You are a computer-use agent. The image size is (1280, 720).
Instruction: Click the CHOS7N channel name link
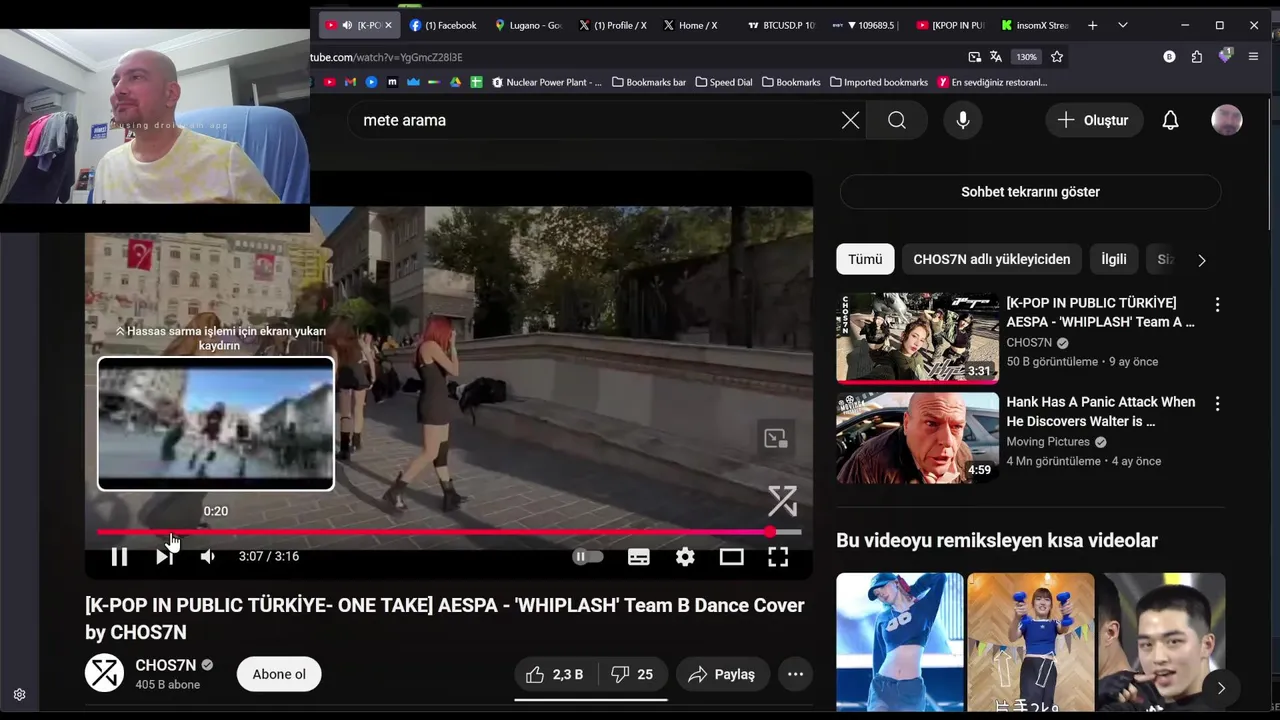165,665
